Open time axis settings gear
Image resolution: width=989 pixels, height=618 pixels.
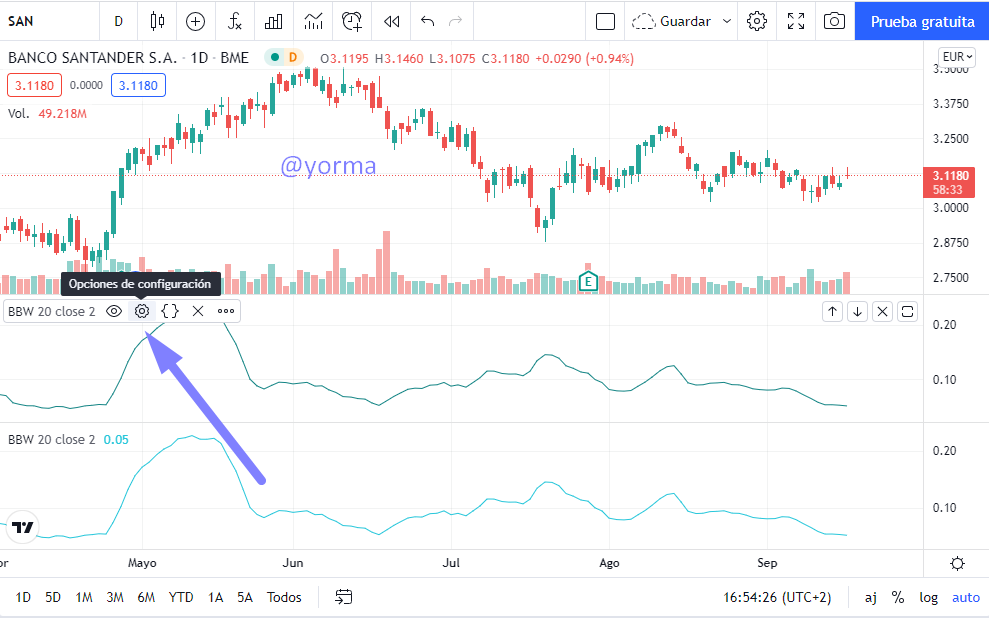pyautogui.click(x=957, y=563)
